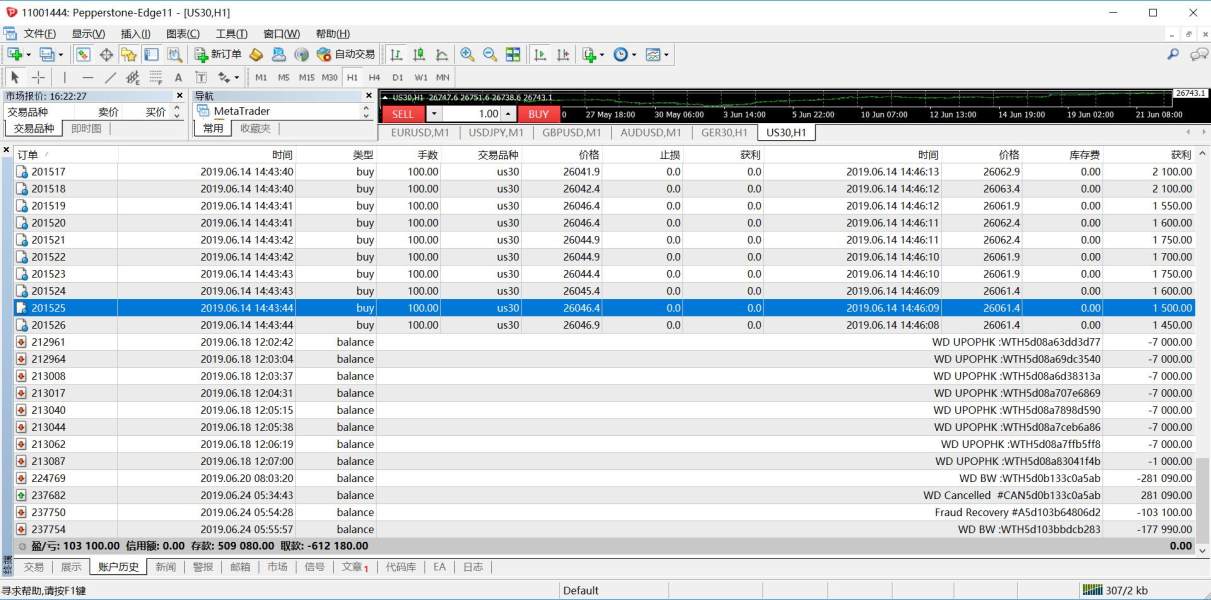
Task: Click the lot volume 1.00 input field
Action: pos(471,114)
